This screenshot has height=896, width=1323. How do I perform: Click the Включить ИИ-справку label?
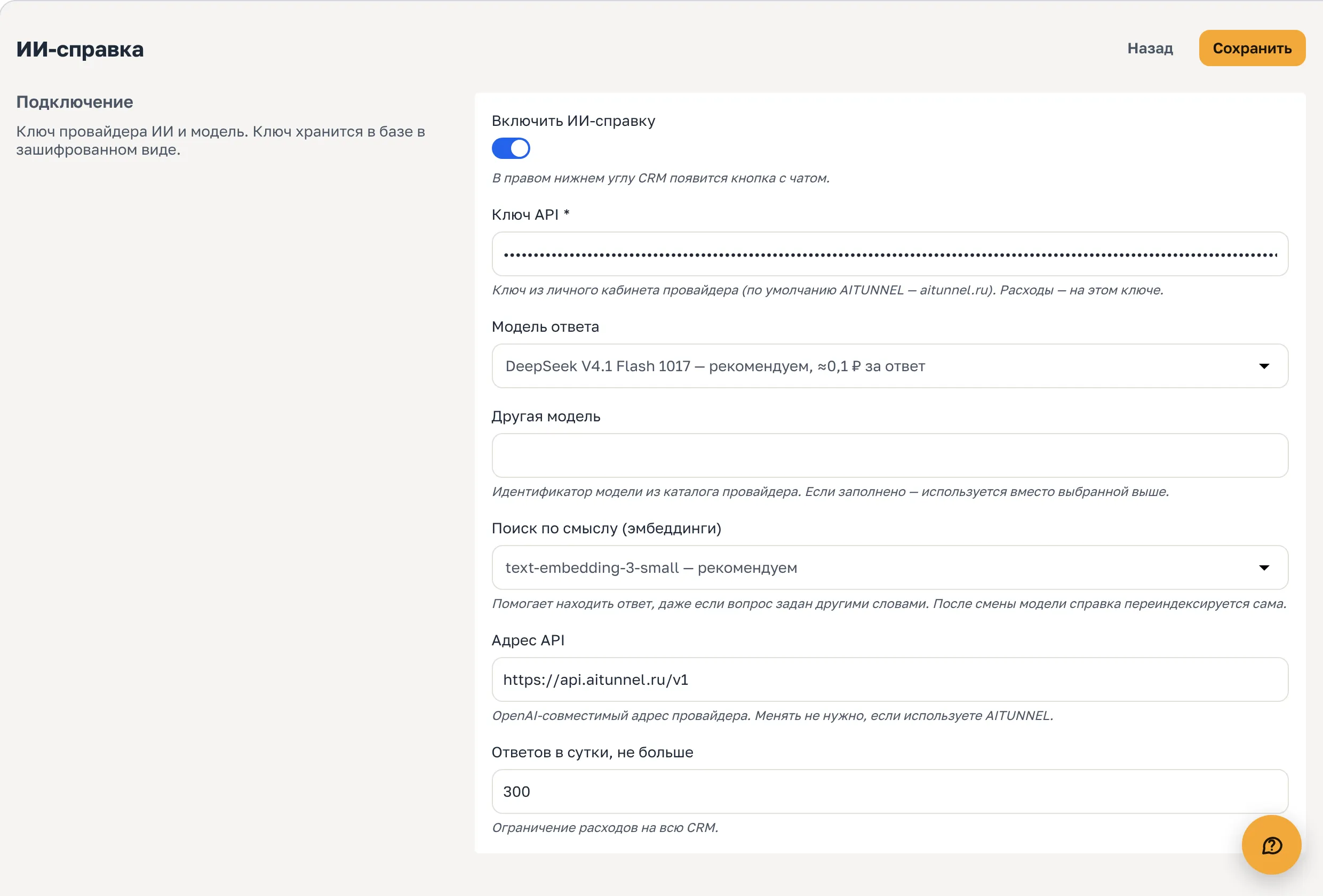[x=573, y=121]
